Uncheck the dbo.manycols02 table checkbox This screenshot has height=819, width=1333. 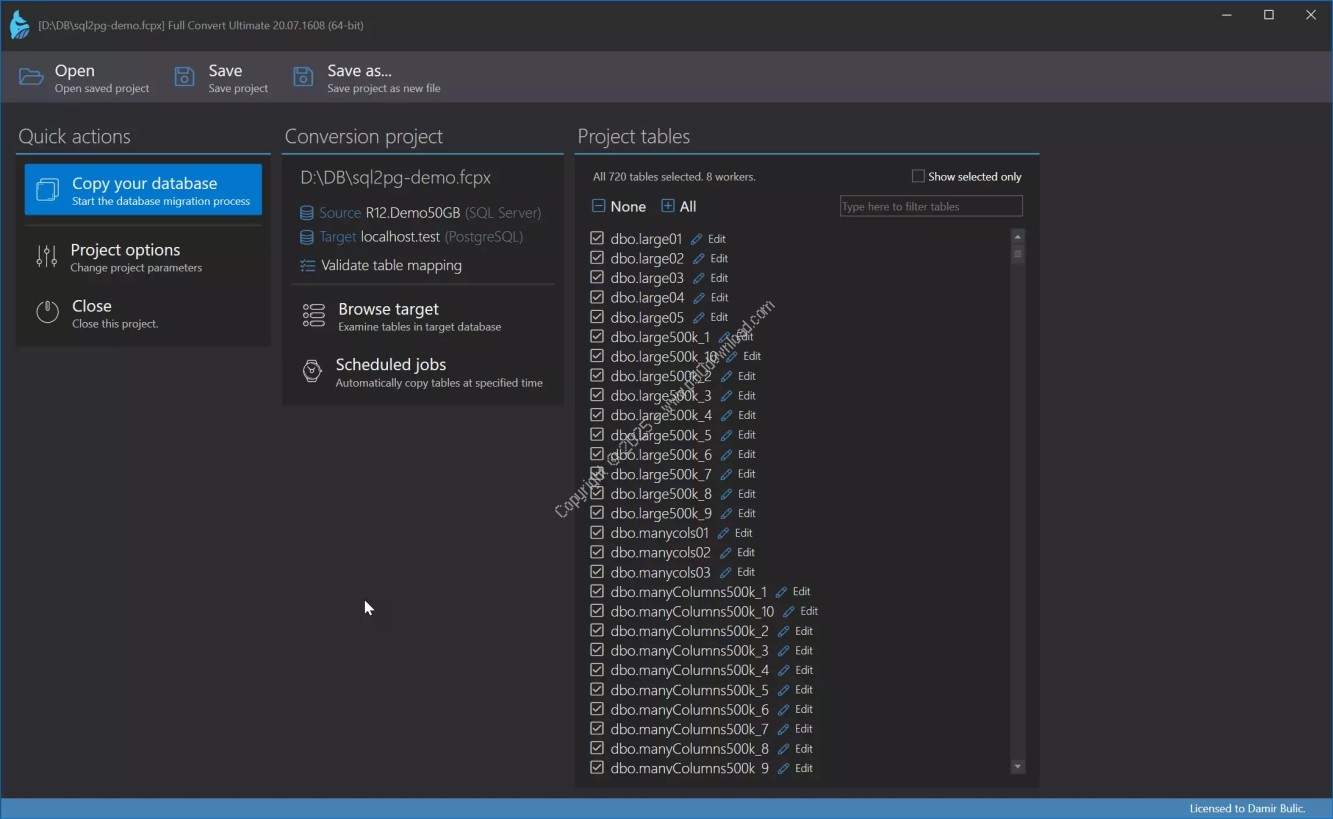point(597,552)
